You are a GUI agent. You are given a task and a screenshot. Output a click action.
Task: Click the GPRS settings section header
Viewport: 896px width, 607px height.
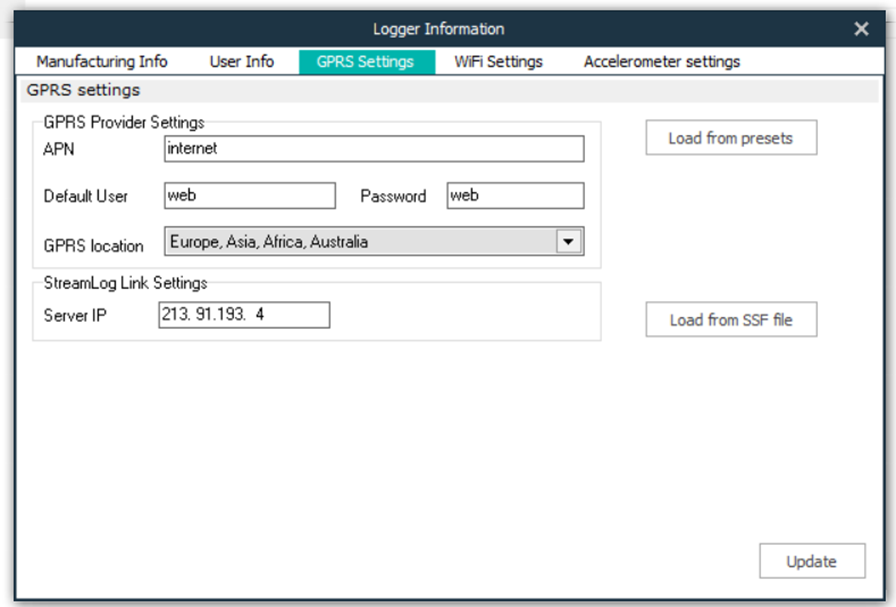coord(84,91)
